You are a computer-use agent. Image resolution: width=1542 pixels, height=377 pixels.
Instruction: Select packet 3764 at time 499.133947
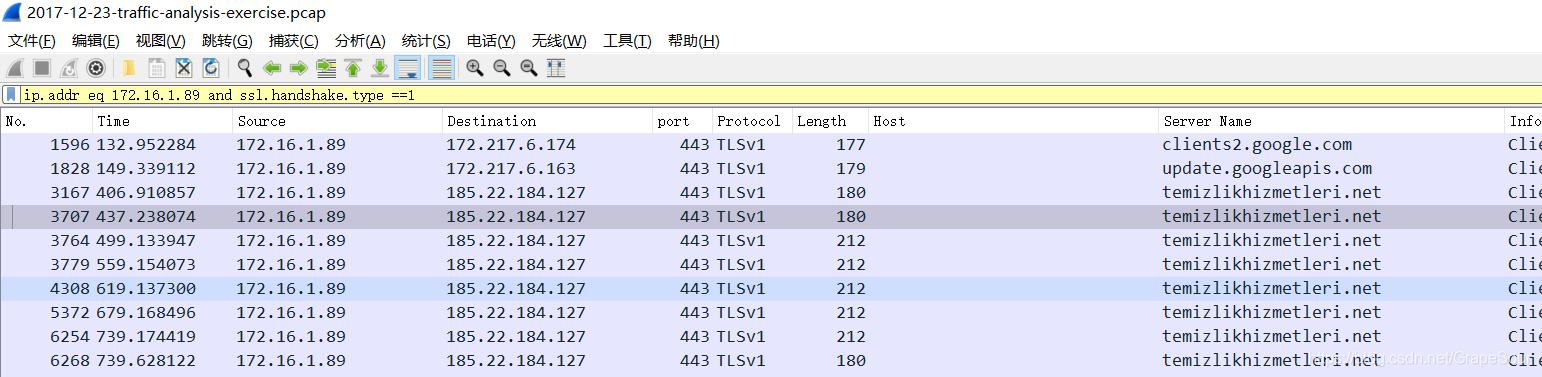pyautogui.click(x=771, y=240)
